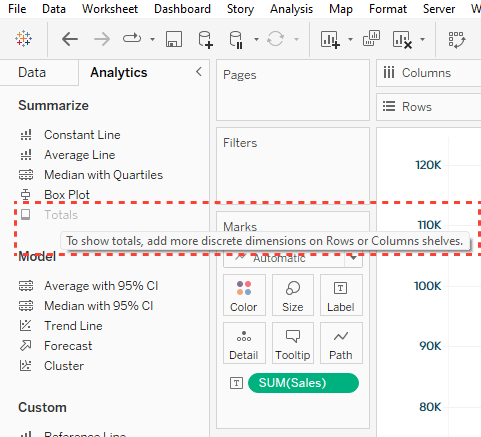
Task: Click the Trend Line icon
Action: (x=26, y=325)
